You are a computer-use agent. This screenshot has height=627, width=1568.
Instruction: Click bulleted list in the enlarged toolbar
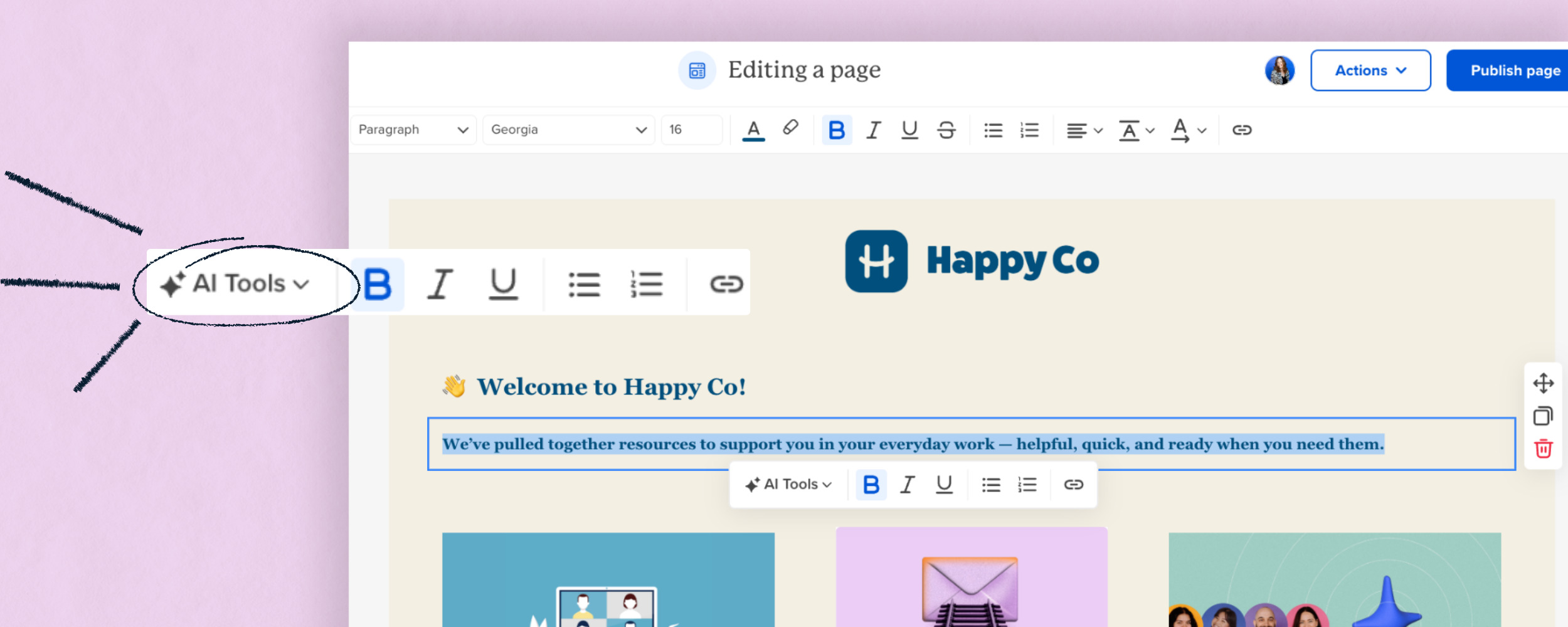point(584,285)
